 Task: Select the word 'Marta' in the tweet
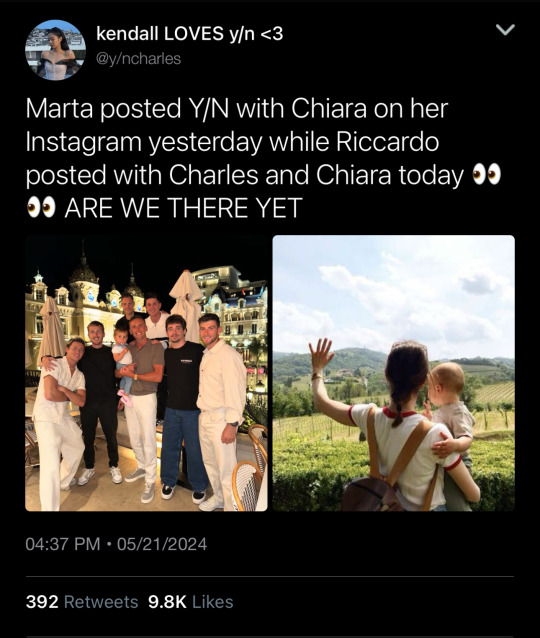(x=59, y=109)
